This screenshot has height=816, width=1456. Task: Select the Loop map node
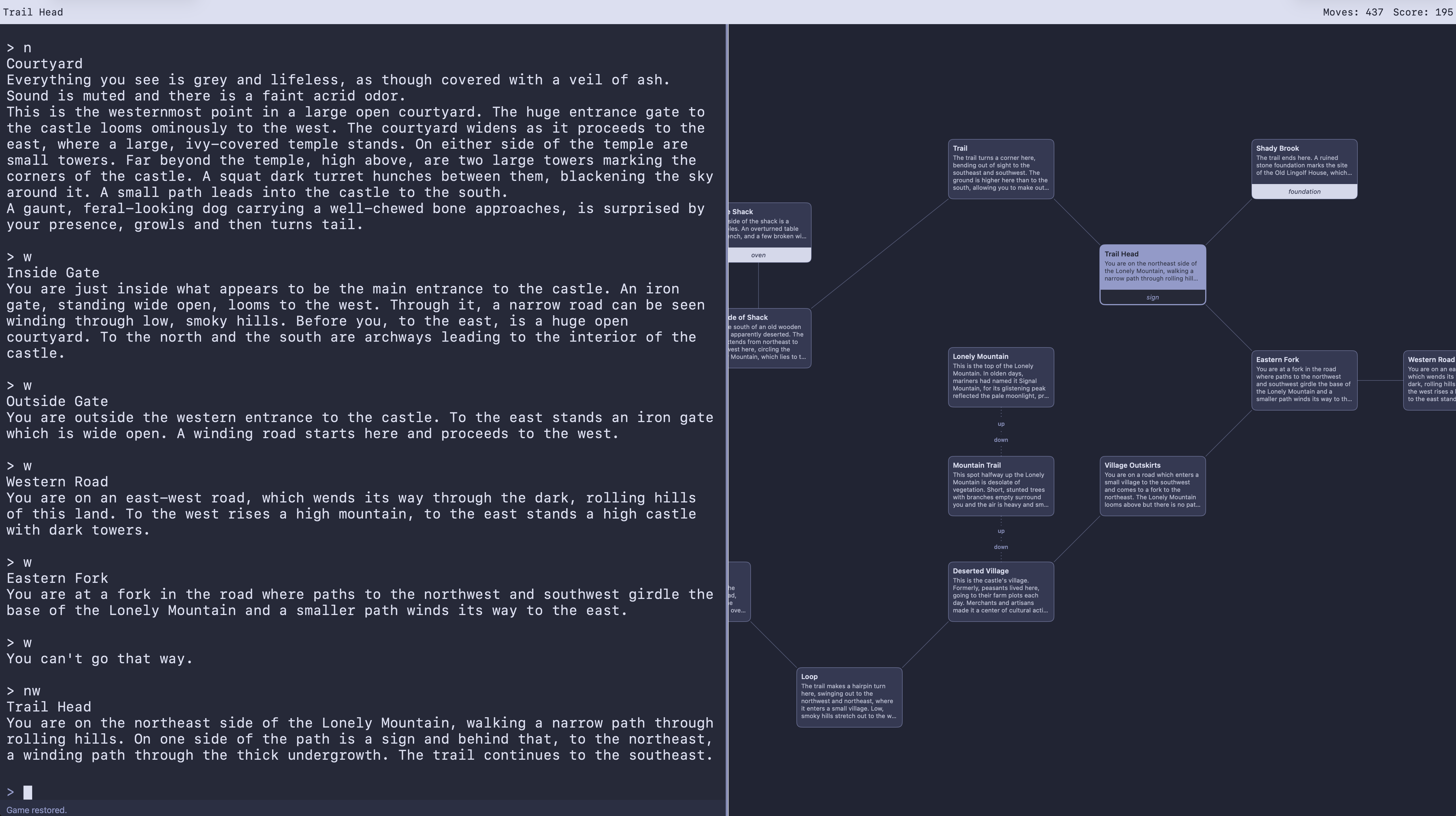[x=849, y=697]
